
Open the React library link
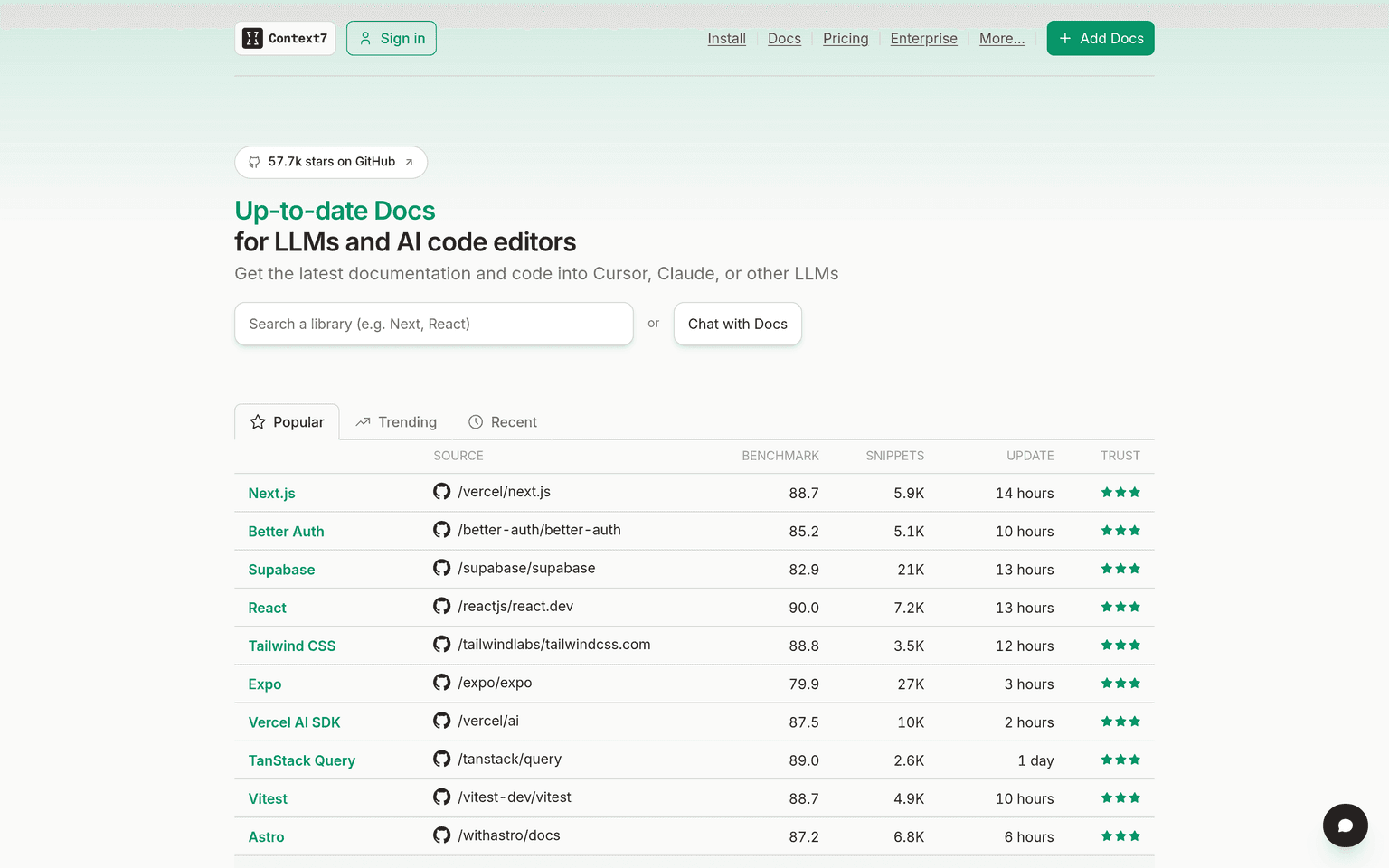click(267, 608)
